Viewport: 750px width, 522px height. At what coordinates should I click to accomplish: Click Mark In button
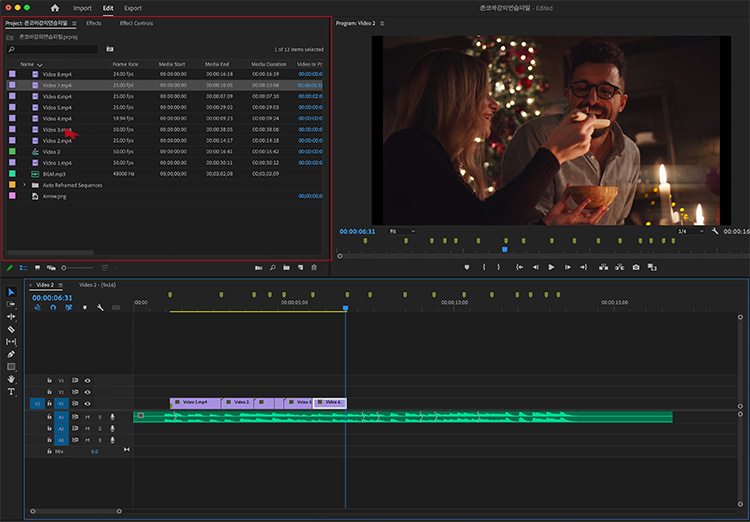point(484,267)
